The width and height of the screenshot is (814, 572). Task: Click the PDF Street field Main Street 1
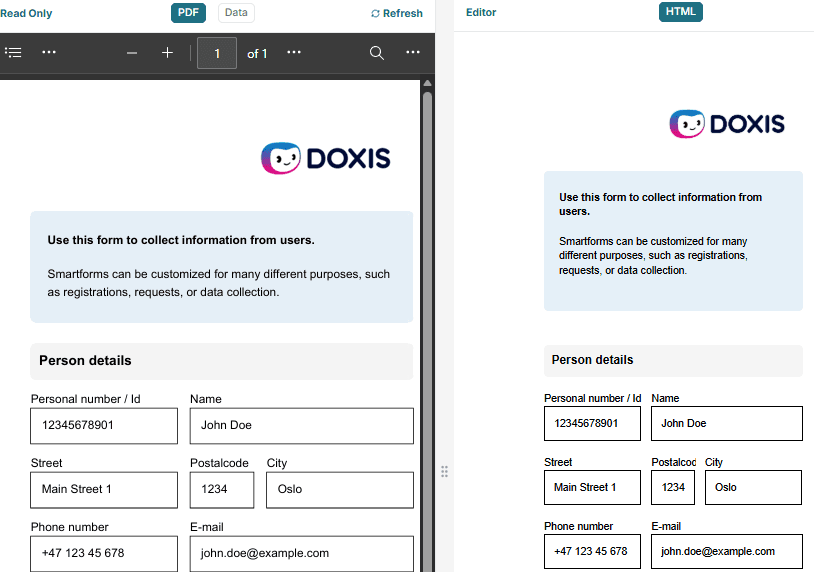tap(104, 489)
